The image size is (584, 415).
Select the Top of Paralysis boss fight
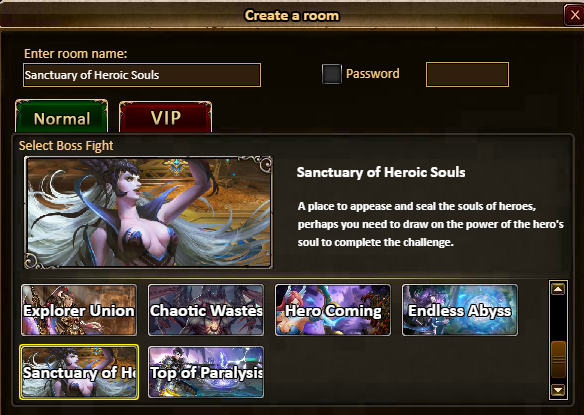(206, 372)
